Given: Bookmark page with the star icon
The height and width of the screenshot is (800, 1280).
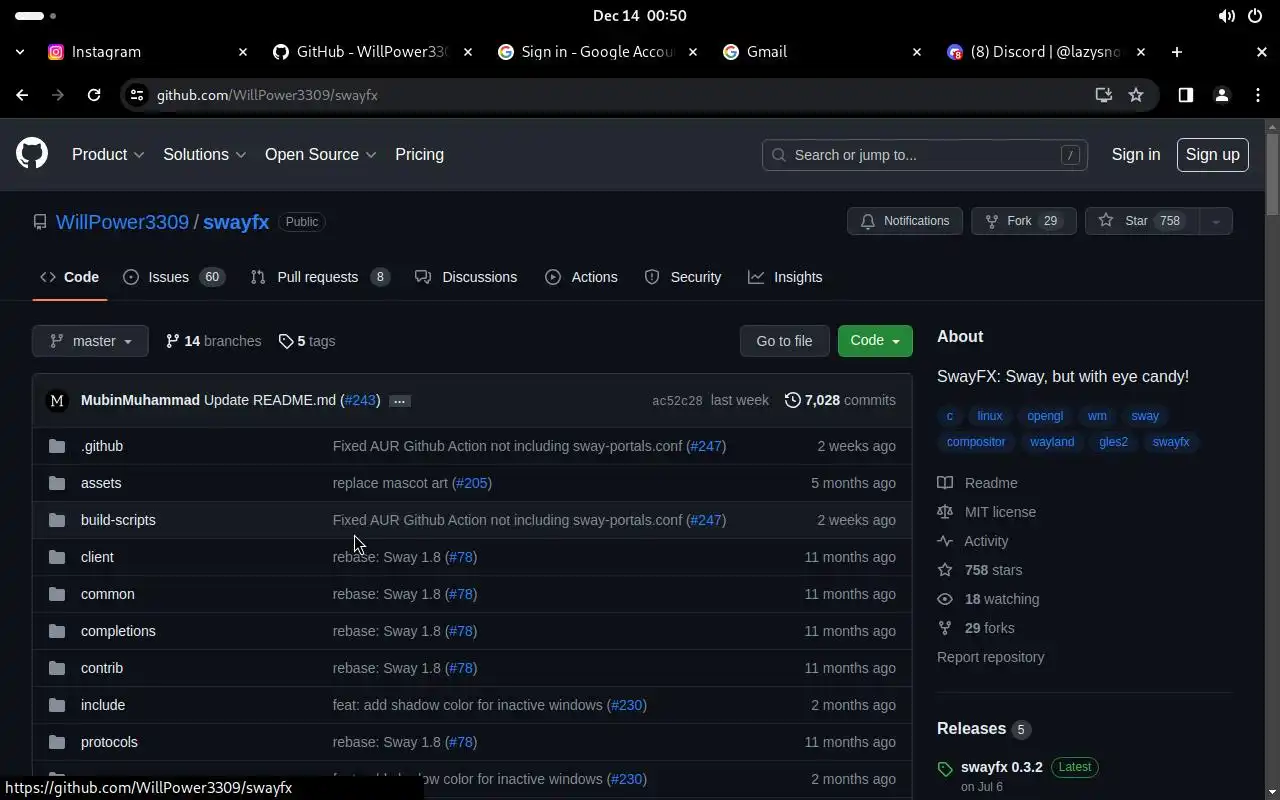Looking at the screenshot, I should [1136, 95].
